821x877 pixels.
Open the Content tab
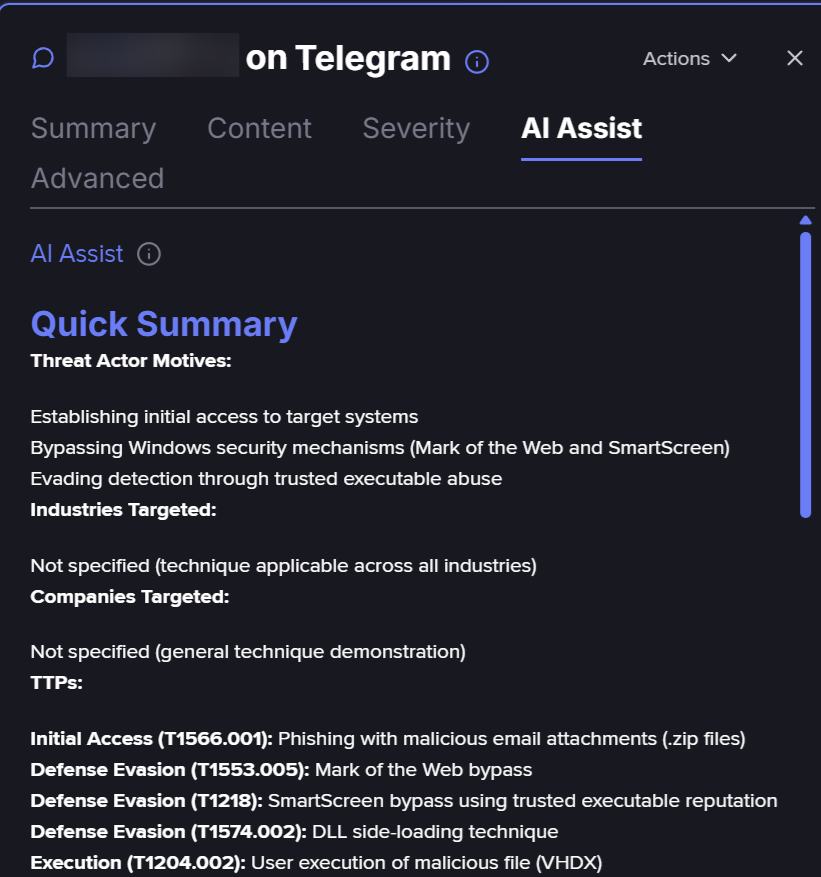(x=259, y=129)
